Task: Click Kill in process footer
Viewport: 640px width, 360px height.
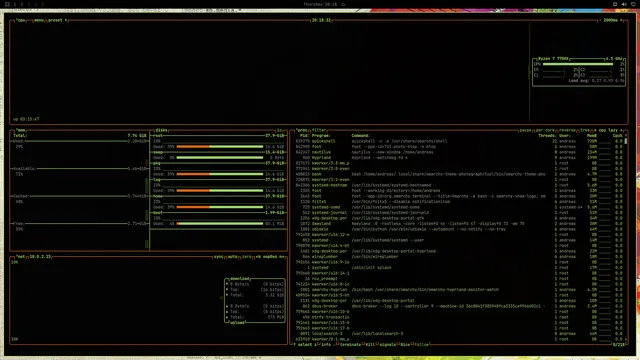Action: [370, 344]
